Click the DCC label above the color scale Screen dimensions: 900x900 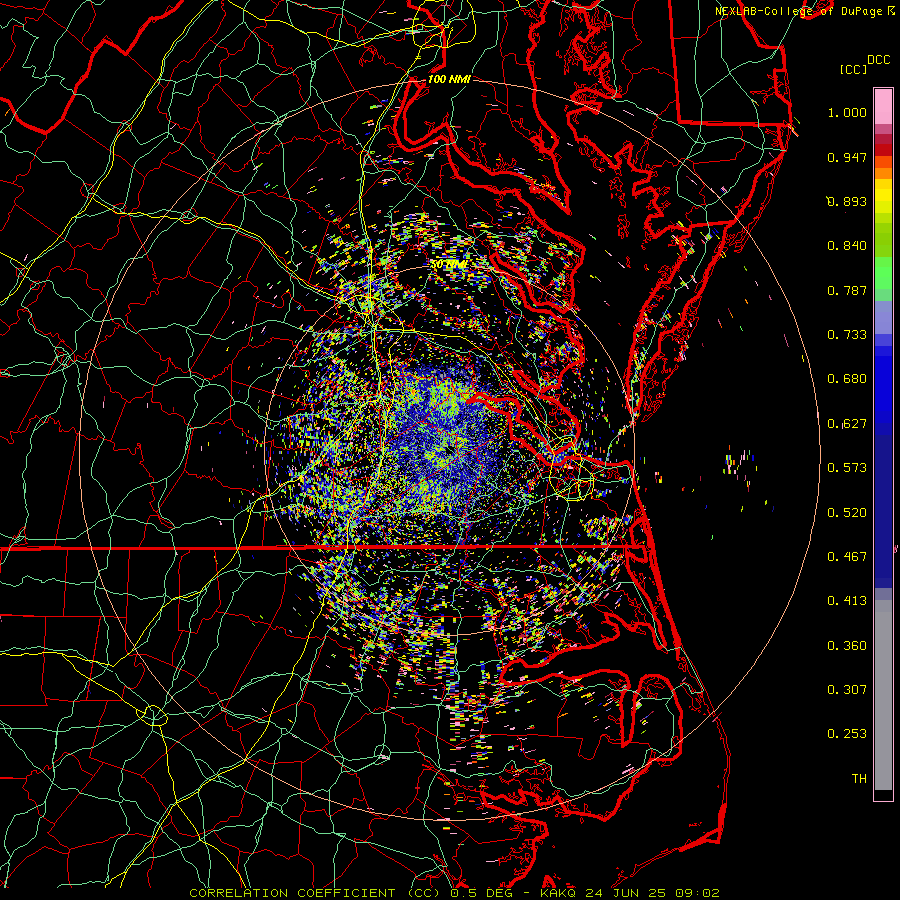pos(878,60)
